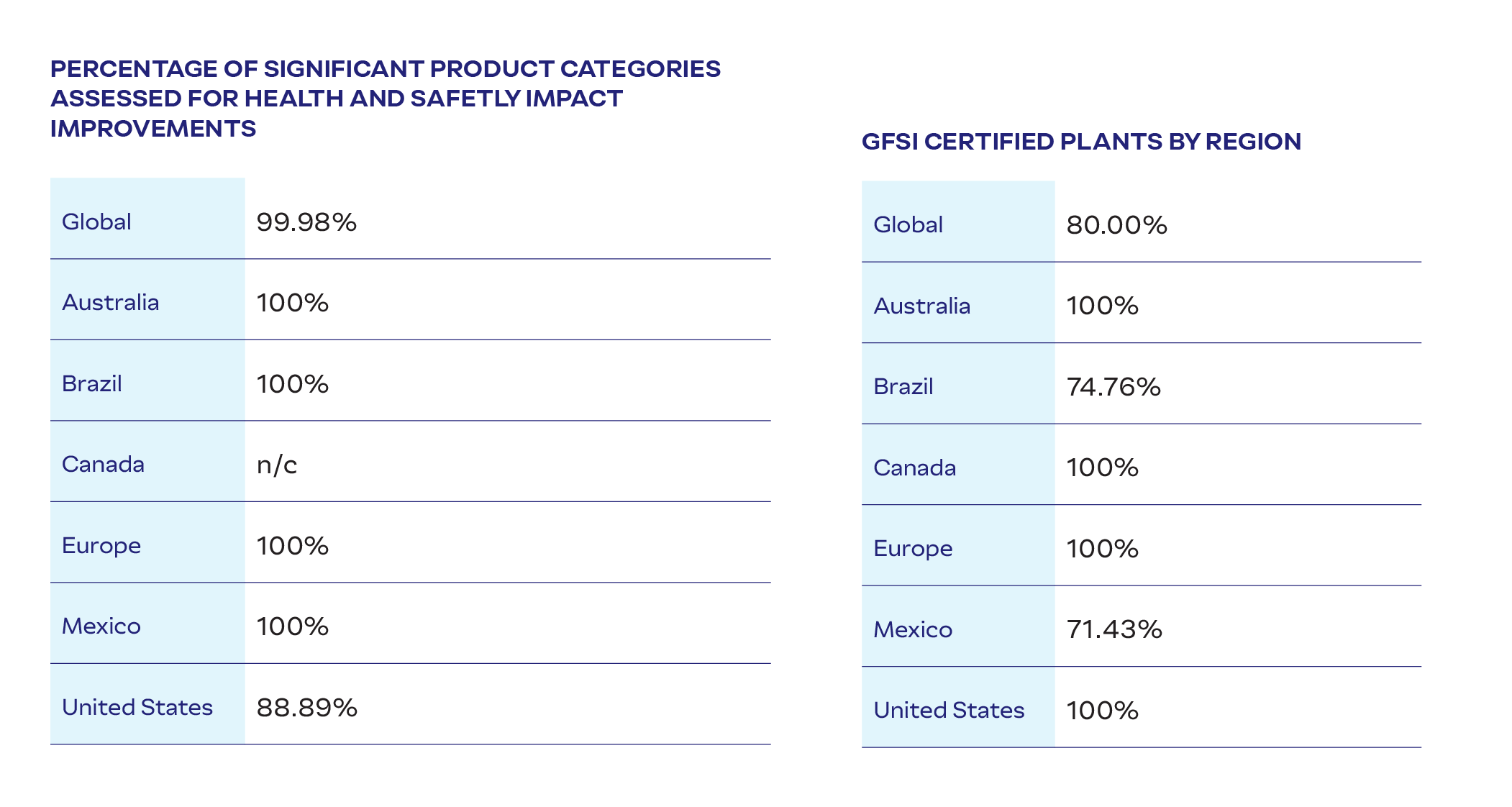Viewport: 1512px width, 807px height.
Task: Click the GFSI Certified Plants by Region heading
Action: [x=1081, y=142]
